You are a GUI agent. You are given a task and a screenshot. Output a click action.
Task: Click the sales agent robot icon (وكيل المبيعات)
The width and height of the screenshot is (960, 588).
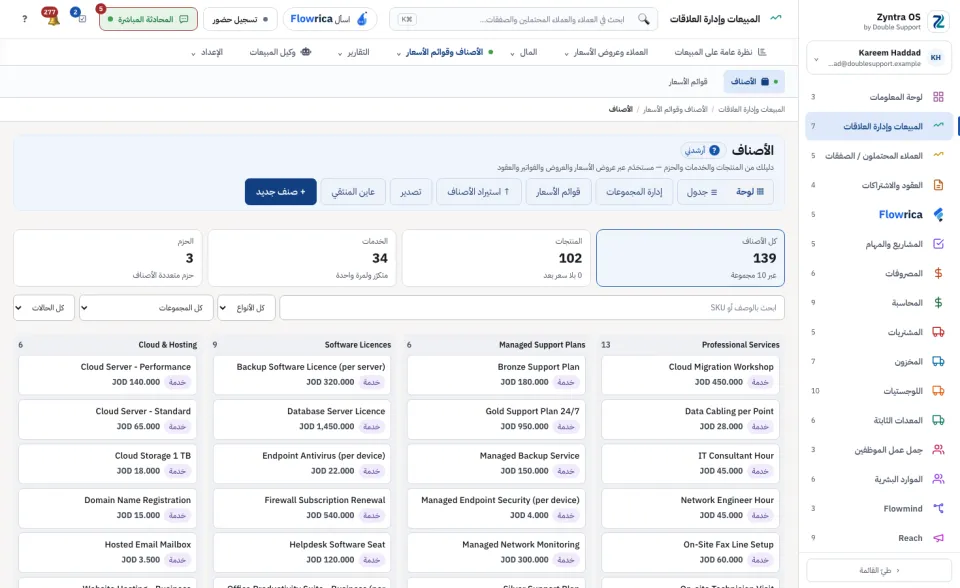point(306,52)
